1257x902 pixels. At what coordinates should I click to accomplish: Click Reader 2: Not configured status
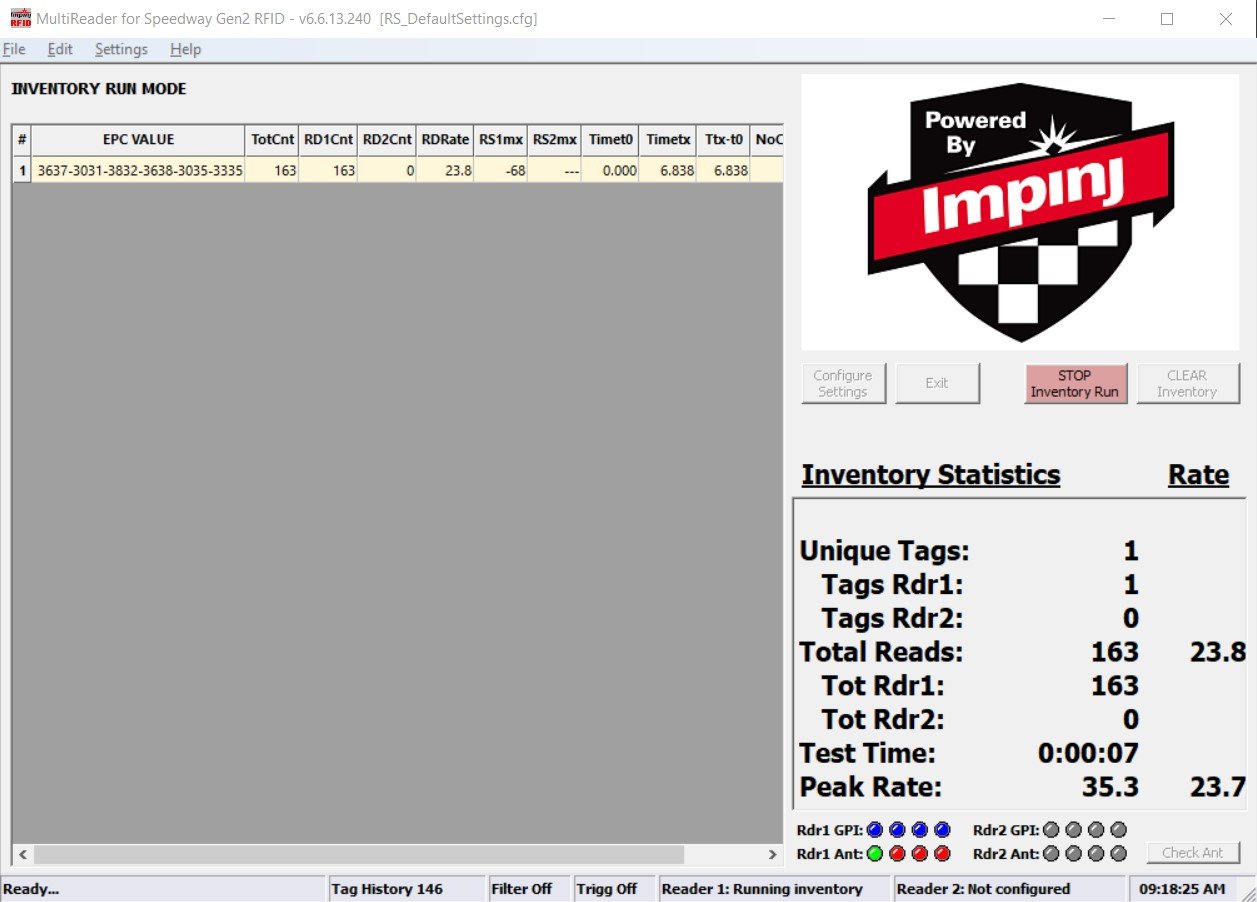(1010, 889)
